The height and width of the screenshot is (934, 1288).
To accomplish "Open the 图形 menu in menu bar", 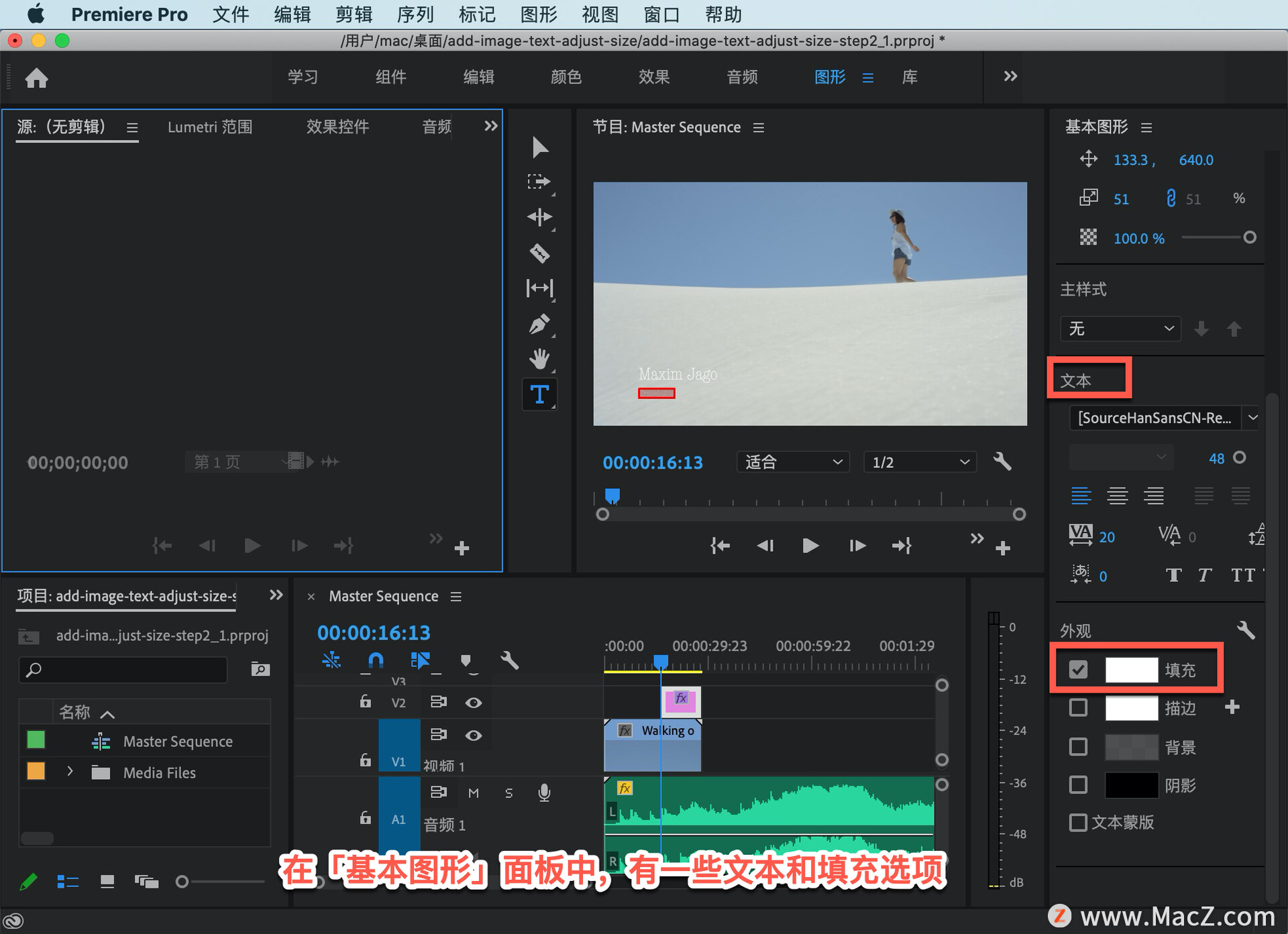I will [x=539, y=14].
